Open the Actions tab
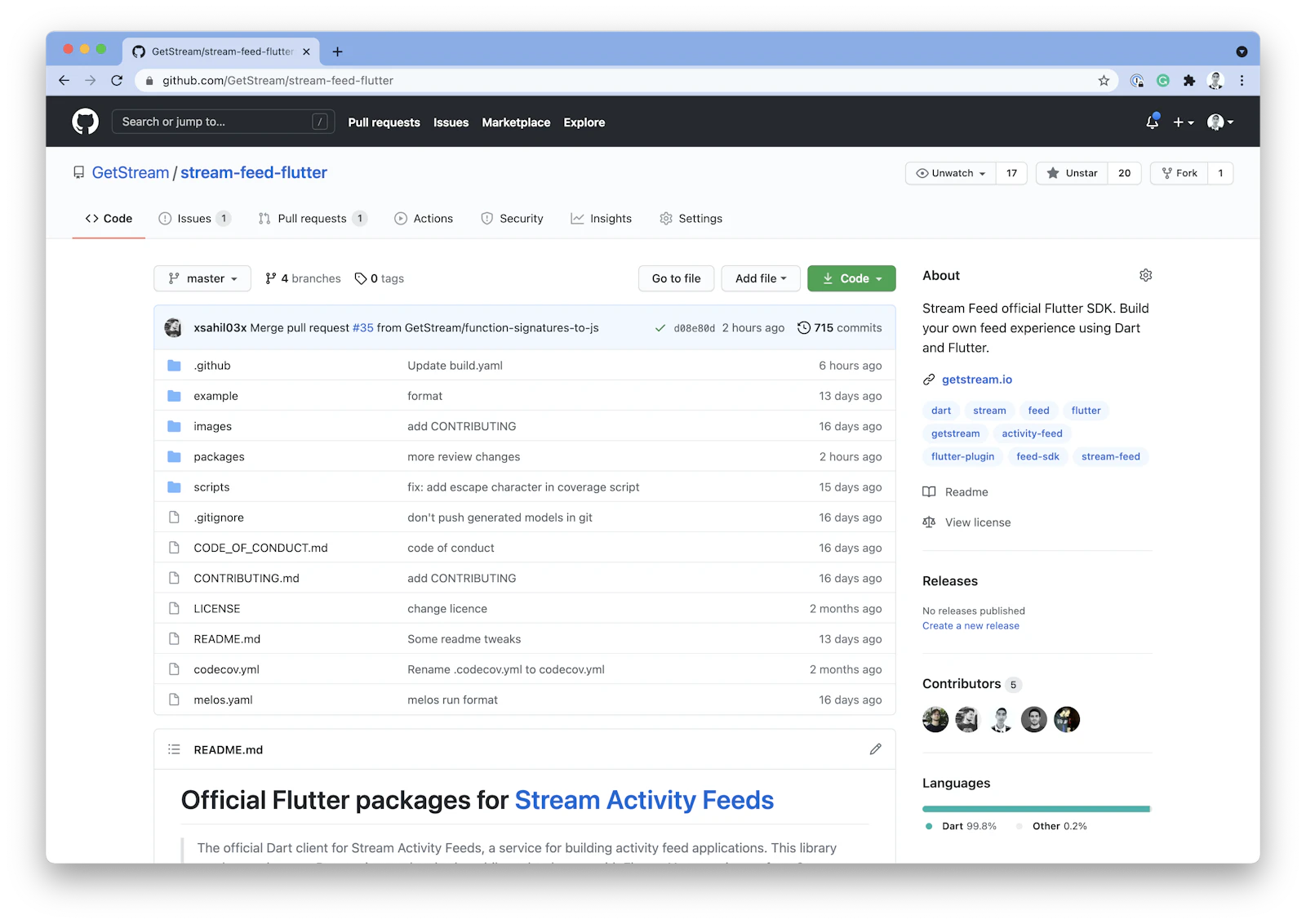The height and width of the screenshot is (924, 1306). (424, 219)
